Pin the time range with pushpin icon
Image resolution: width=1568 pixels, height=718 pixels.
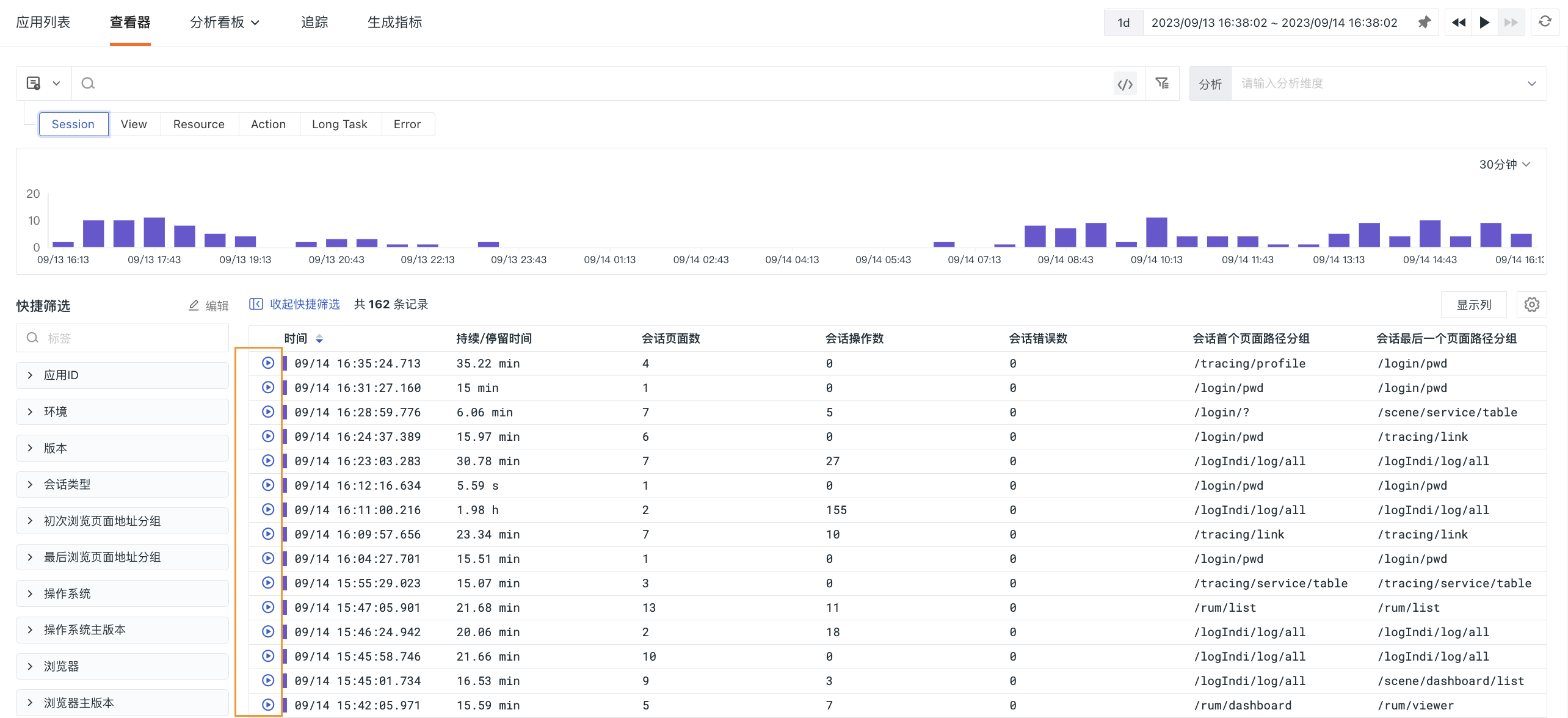pos(1424,23)
